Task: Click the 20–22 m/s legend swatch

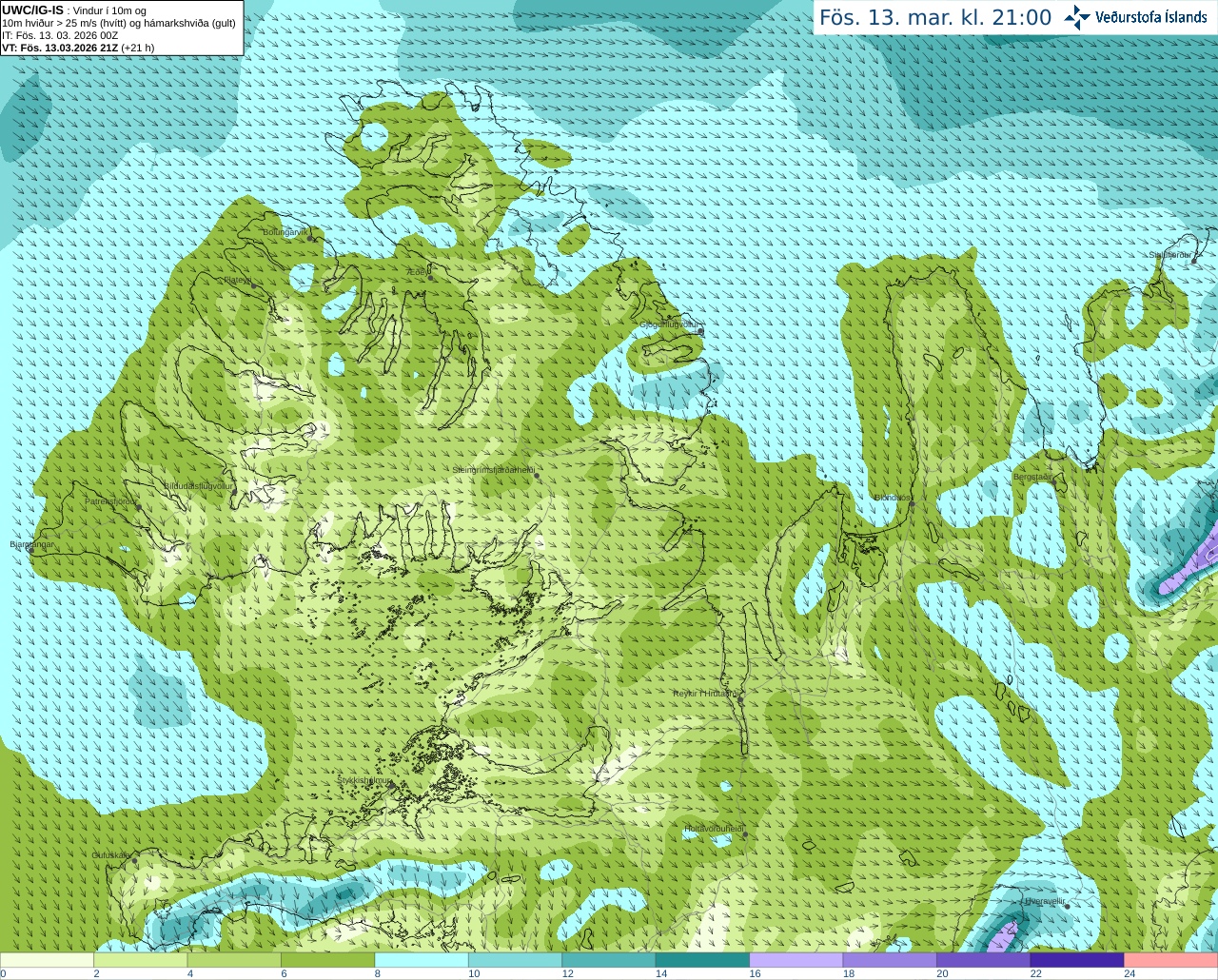Action: (984, 960)
